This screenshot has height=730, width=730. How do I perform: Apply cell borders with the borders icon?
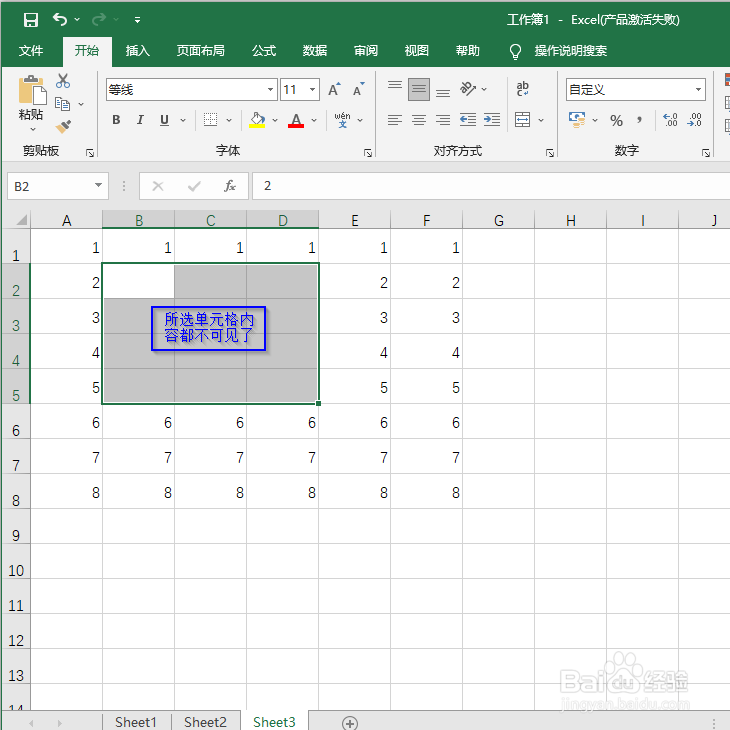pos(210,120)
